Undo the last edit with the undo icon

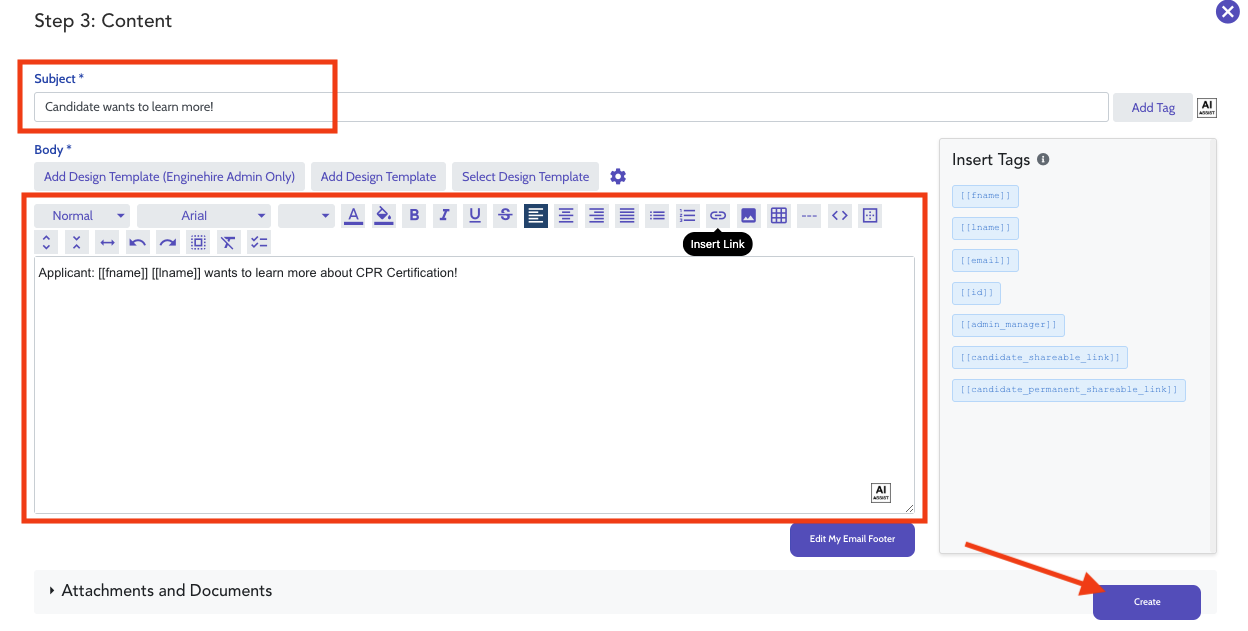(137, 241)
